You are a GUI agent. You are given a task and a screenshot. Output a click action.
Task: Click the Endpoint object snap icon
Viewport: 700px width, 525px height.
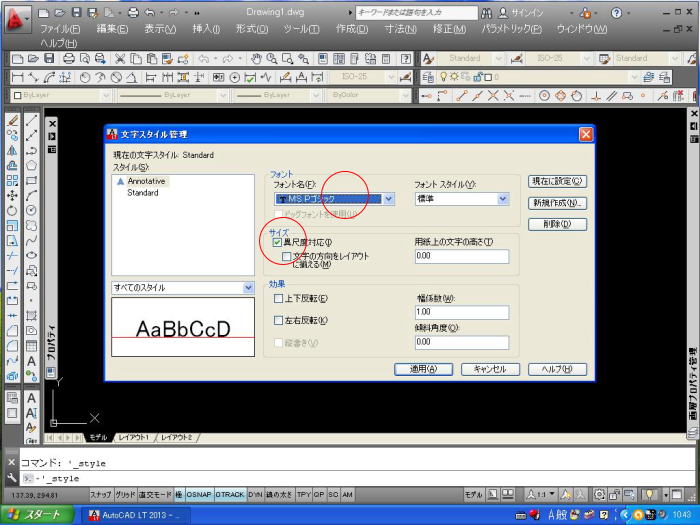[461, 96]
